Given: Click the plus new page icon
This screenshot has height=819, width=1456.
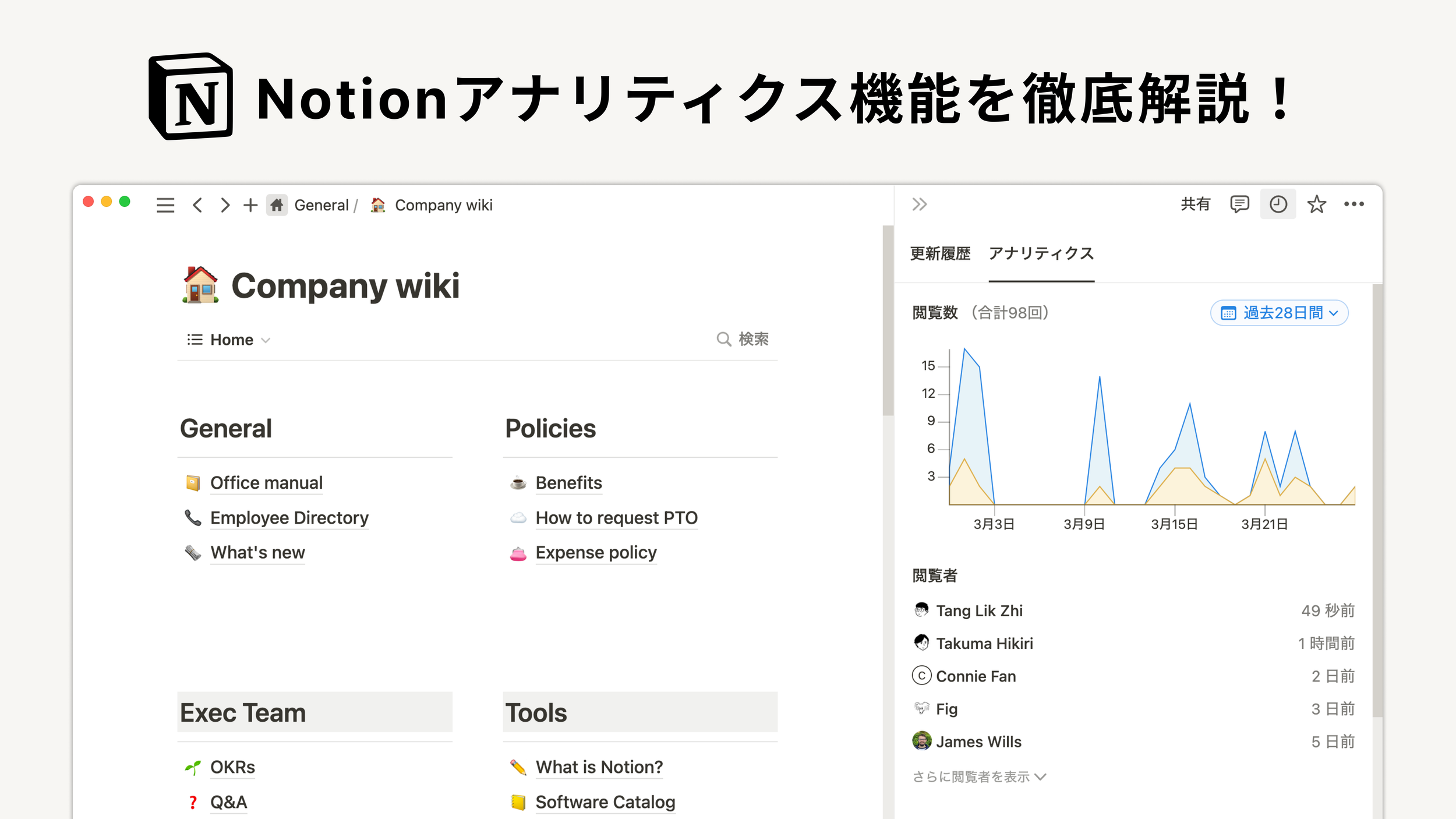Looking at the screenshot, I should [250, 205].
